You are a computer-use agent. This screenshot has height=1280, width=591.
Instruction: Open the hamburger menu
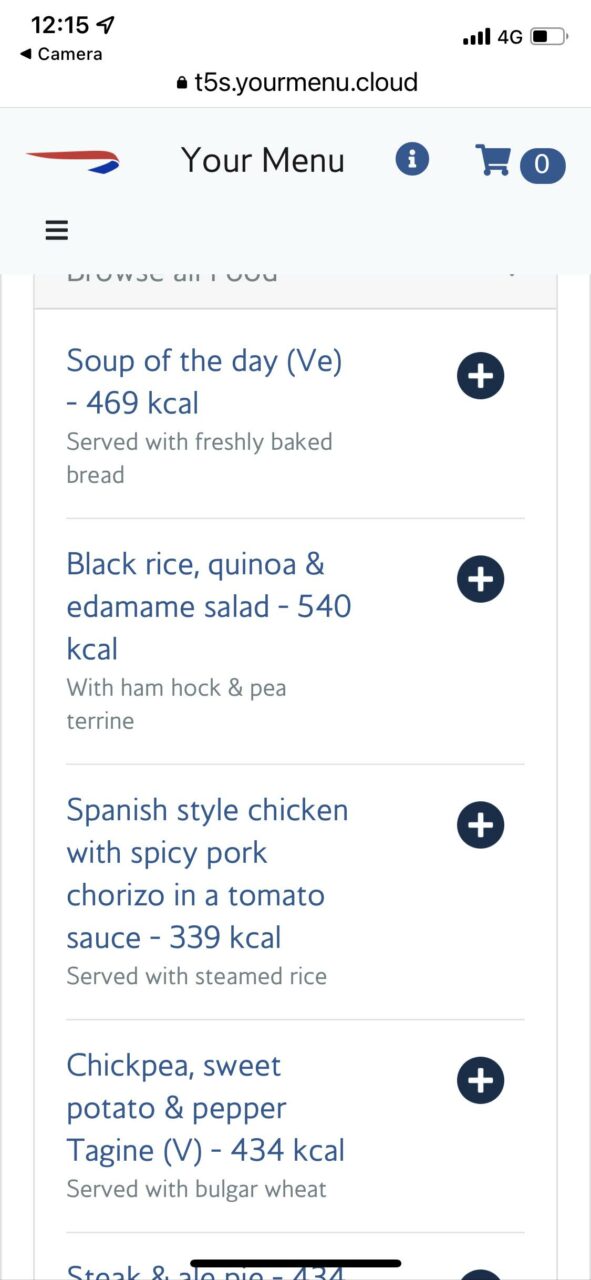(57, 230)
